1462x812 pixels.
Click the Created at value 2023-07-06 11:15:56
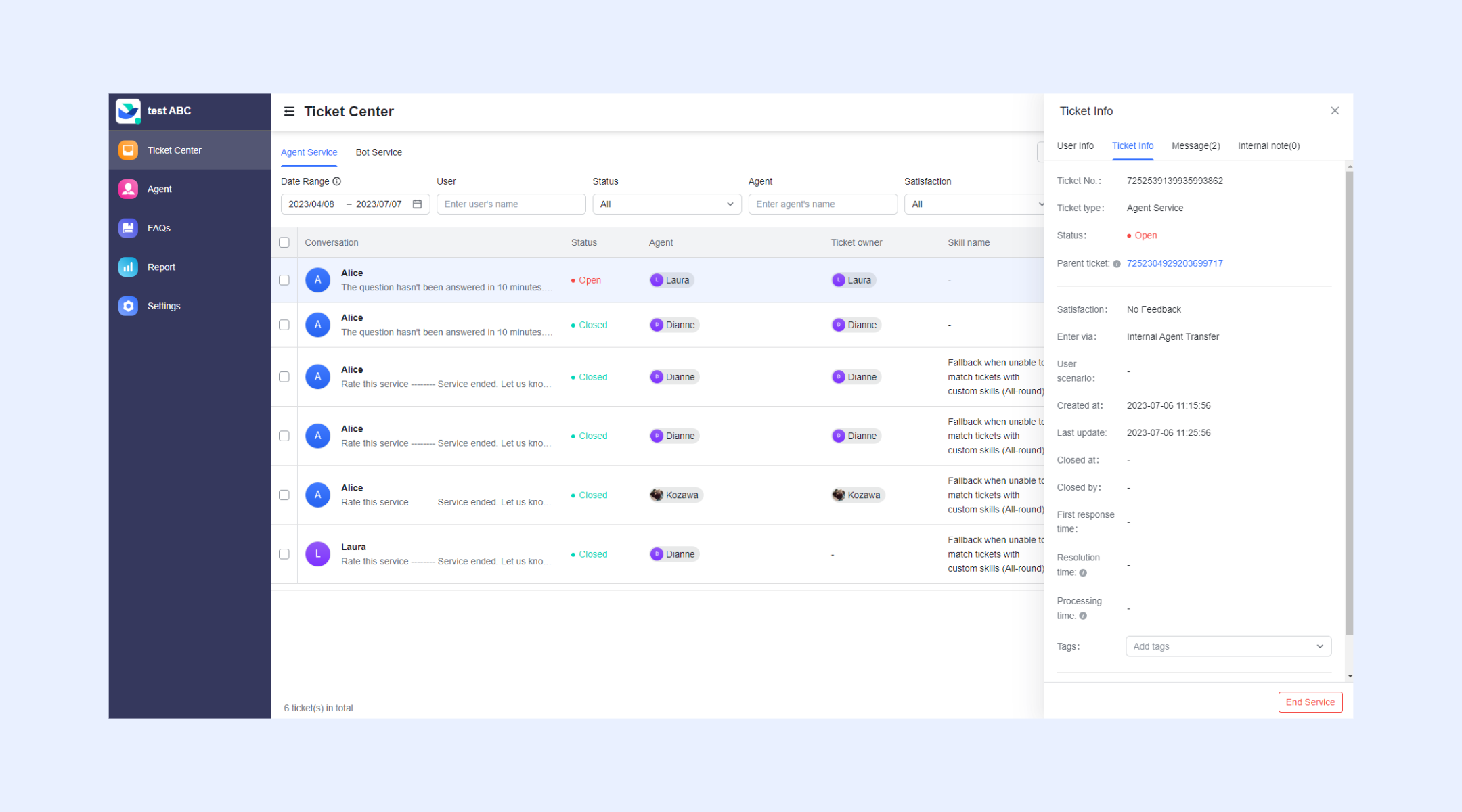(x=1168, y=405)
